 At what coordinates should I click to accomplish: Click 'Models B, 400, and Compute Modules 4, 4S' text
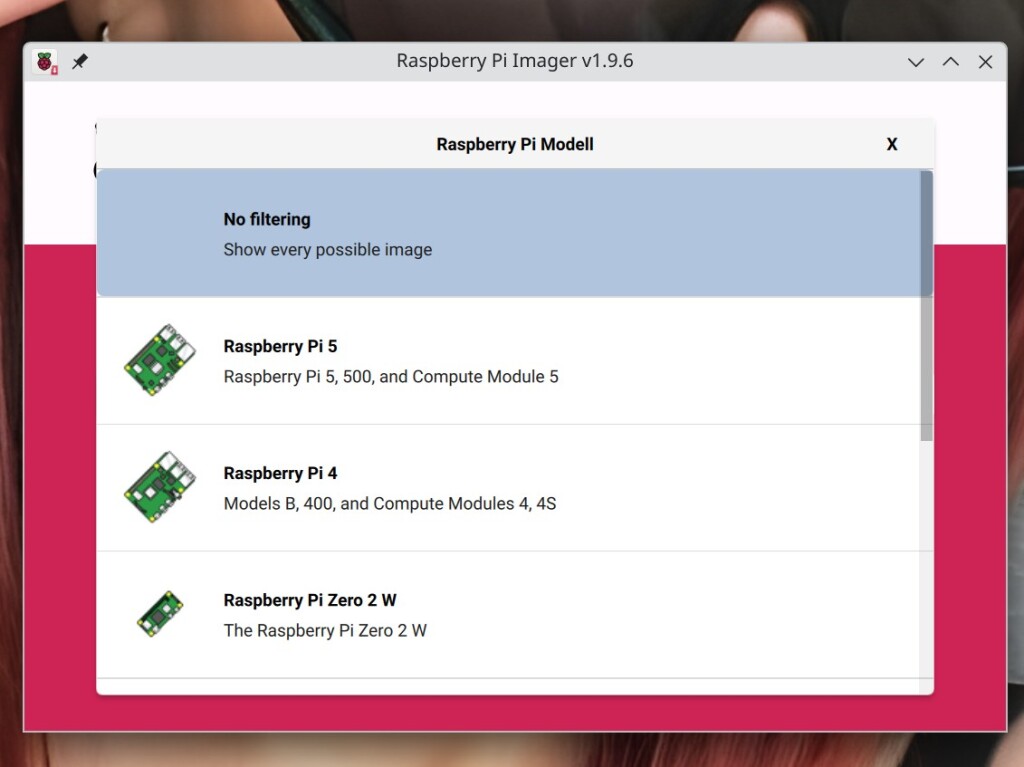pyautogui.click(x=390, y=503)
